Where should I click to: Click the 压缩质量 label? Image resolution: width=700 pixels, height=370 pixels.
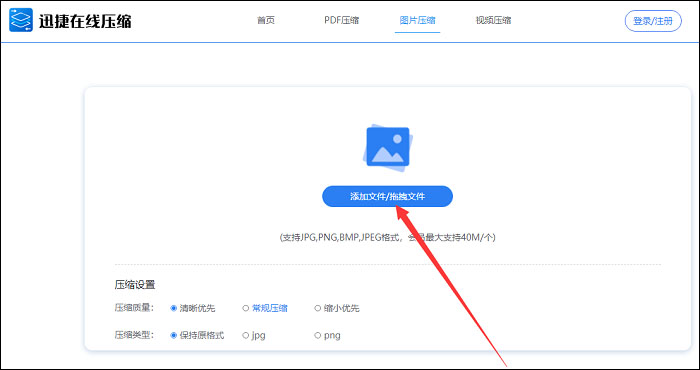click(x=134, y=308)
